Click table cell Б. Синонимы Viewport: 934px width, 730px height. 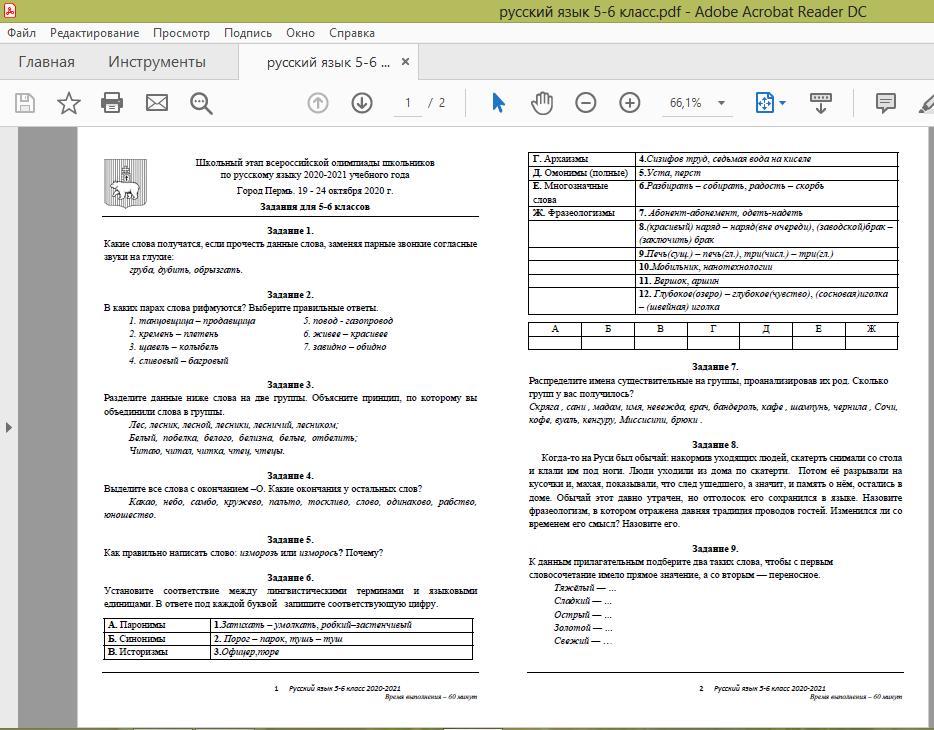pos(157,639)
